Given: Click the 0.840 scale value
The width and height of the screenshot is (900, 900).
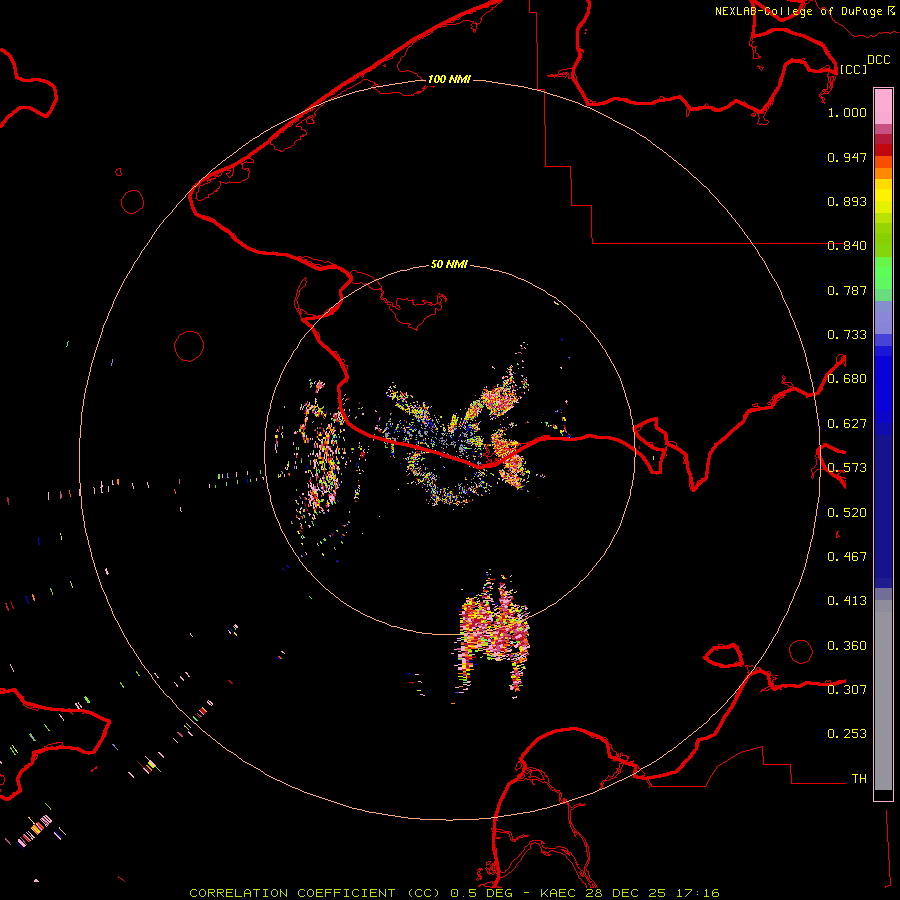Looking at the screenshot, I should [x=847, y=246].
